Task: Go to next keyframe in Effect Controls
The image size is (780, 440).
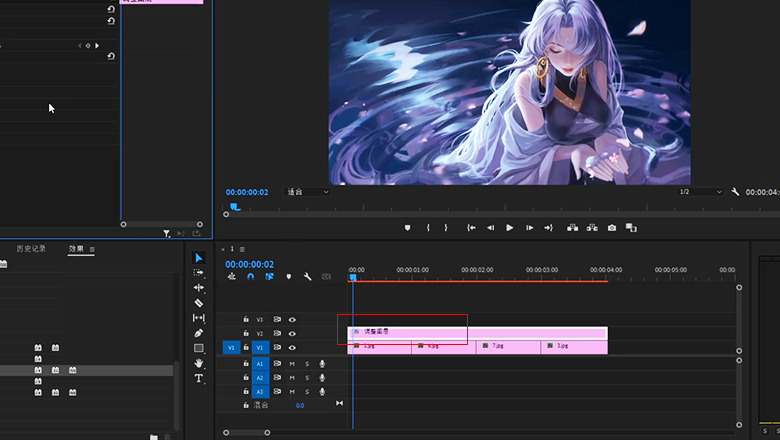Action: 97,46
